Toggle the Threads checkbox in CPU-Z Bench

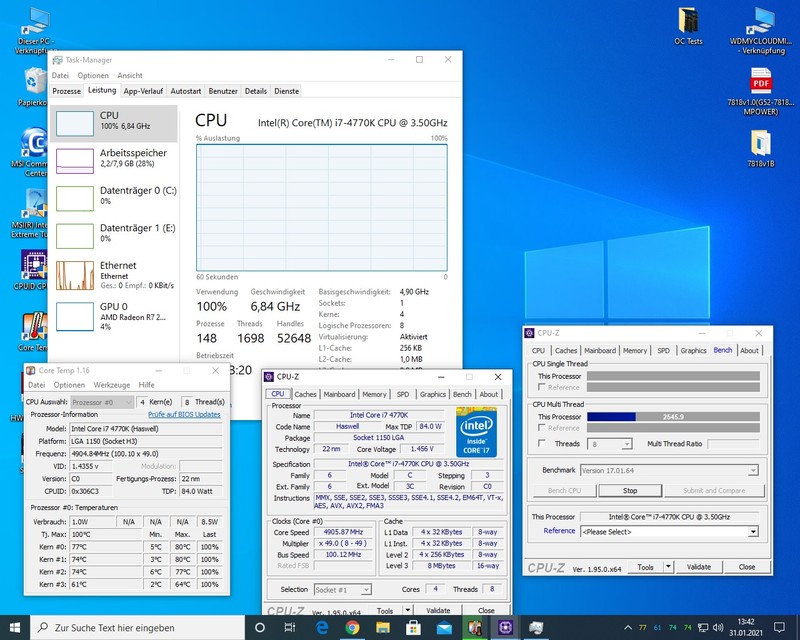(542, 444)
